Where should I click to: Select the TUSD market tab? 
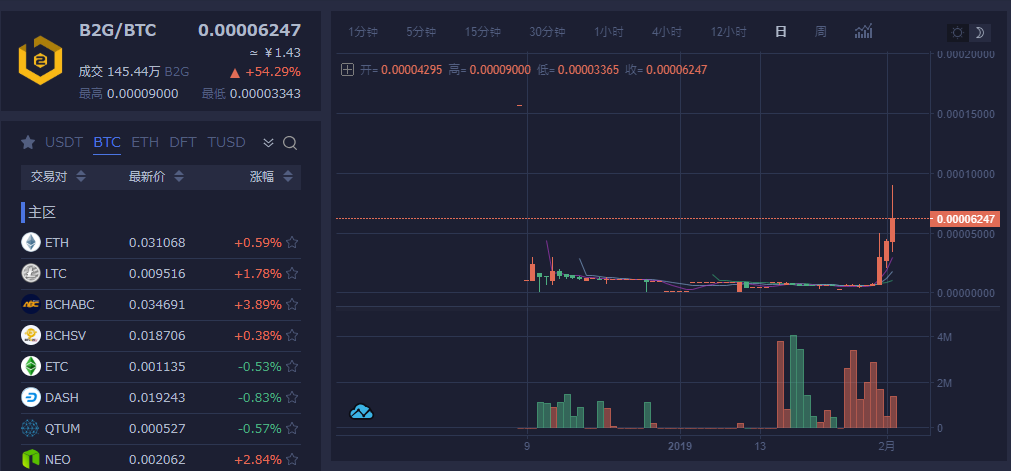point(226,142)
